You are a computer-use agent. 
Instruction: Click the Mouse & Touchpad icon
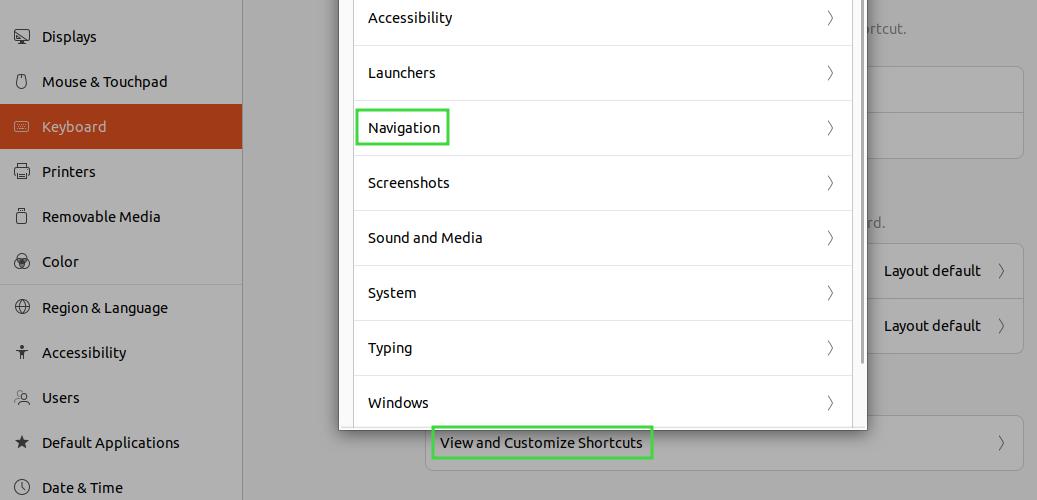pyautogui.click(x=22, y=82)
